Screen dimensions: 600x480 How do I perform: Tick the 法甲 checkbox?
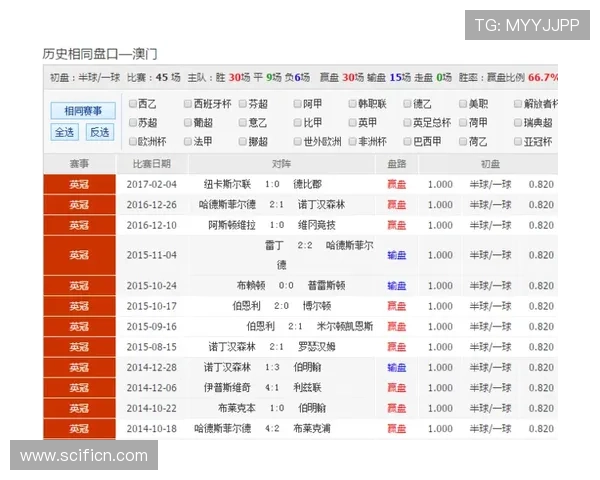(188, 142)
